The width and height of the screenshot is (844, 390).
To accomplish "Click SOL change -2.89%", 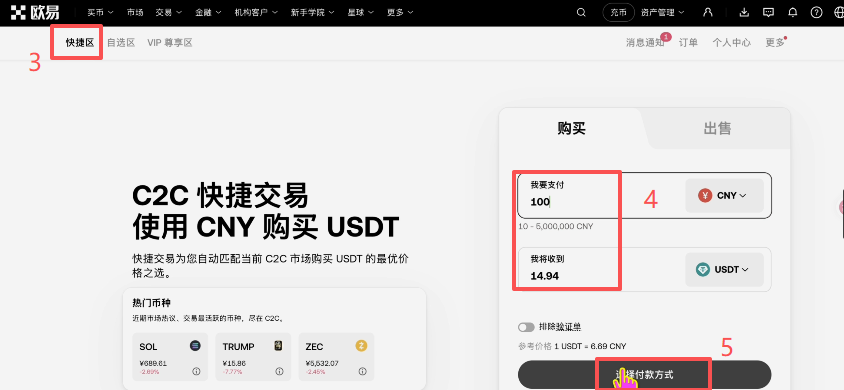I will click(149, 372).
